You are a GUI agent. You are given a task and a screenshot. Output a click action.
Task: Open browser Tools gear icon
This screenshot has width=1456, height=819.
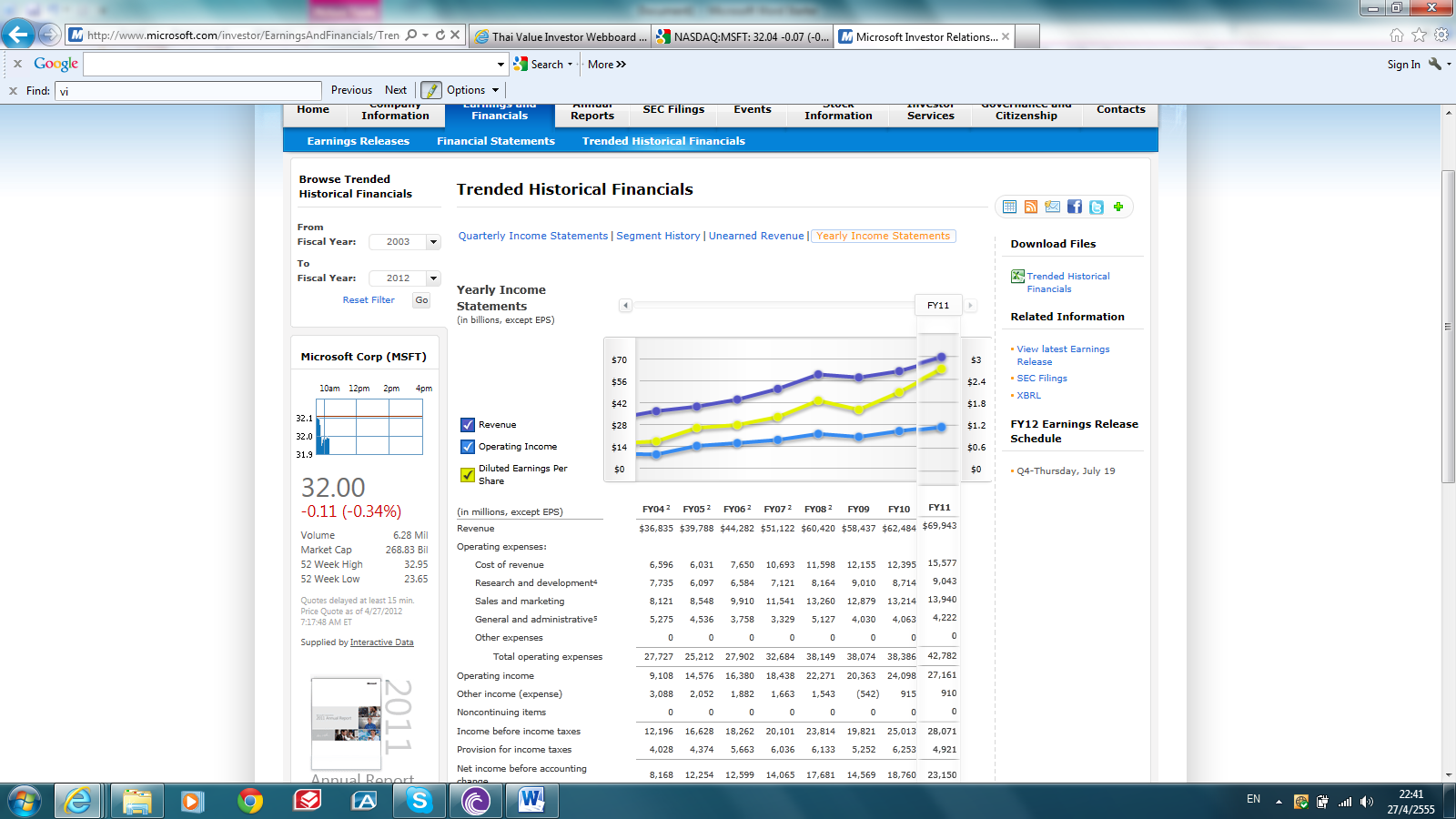[x=1441, y=35]
